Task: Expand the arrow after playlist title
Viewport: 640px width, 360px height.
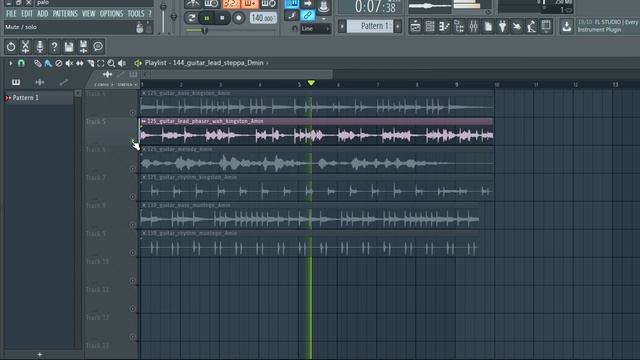Action: (267, 63)
